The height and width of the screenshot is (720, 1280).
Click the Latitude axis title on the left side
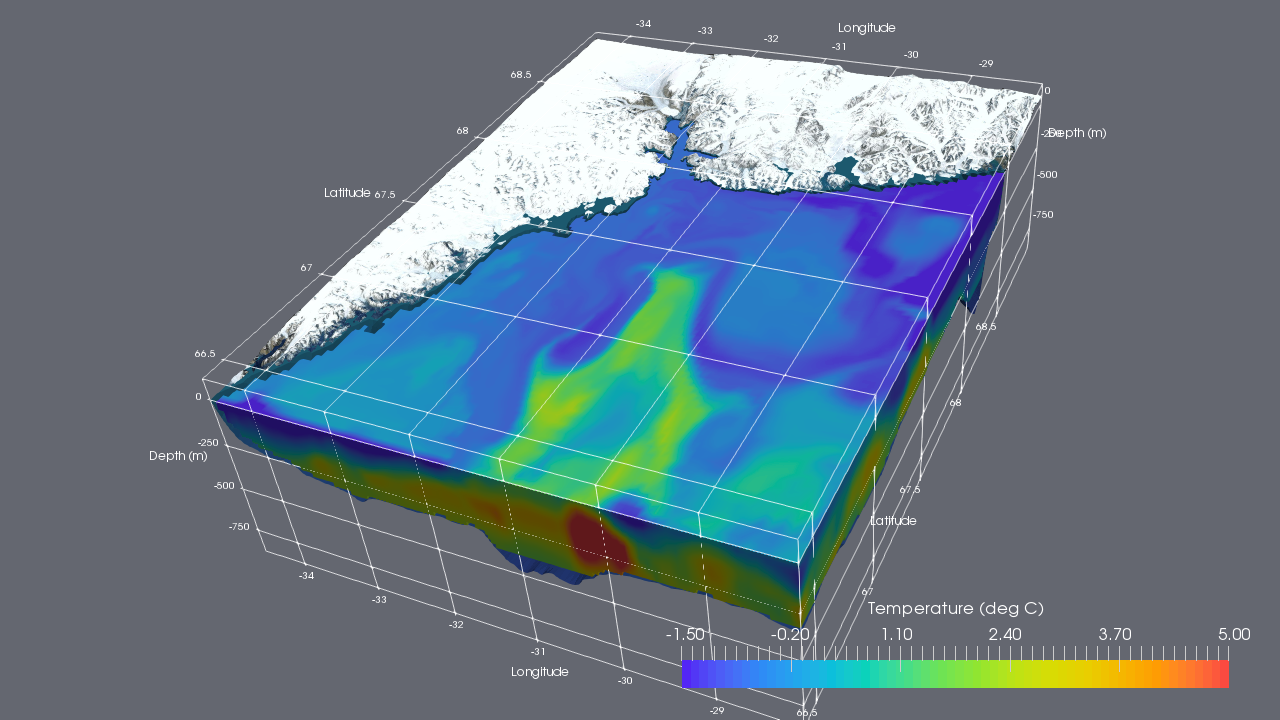pyautogui.click(x=347, y=192)
